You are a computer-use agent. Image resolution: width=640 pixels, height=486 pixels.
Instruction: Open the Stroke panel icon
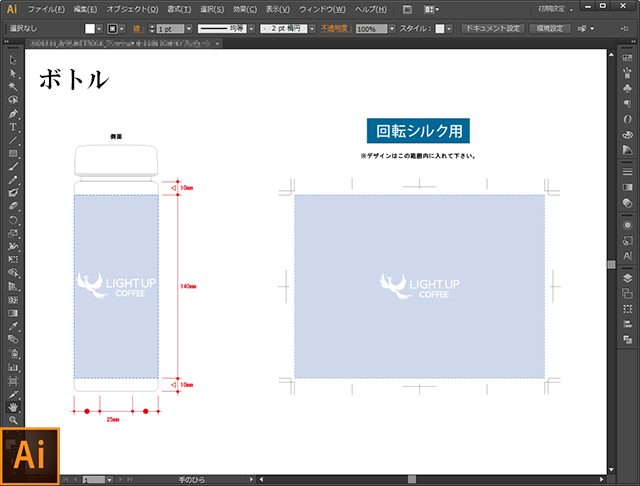click(x=628, y=172)
